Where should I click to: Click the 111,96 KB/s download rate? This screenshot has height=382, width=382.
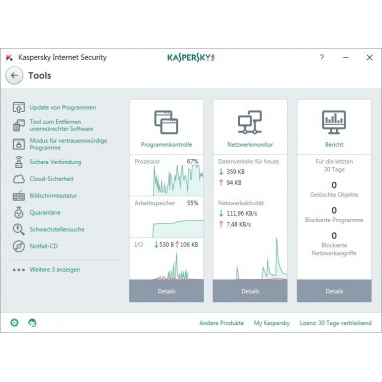pos(242,213)
